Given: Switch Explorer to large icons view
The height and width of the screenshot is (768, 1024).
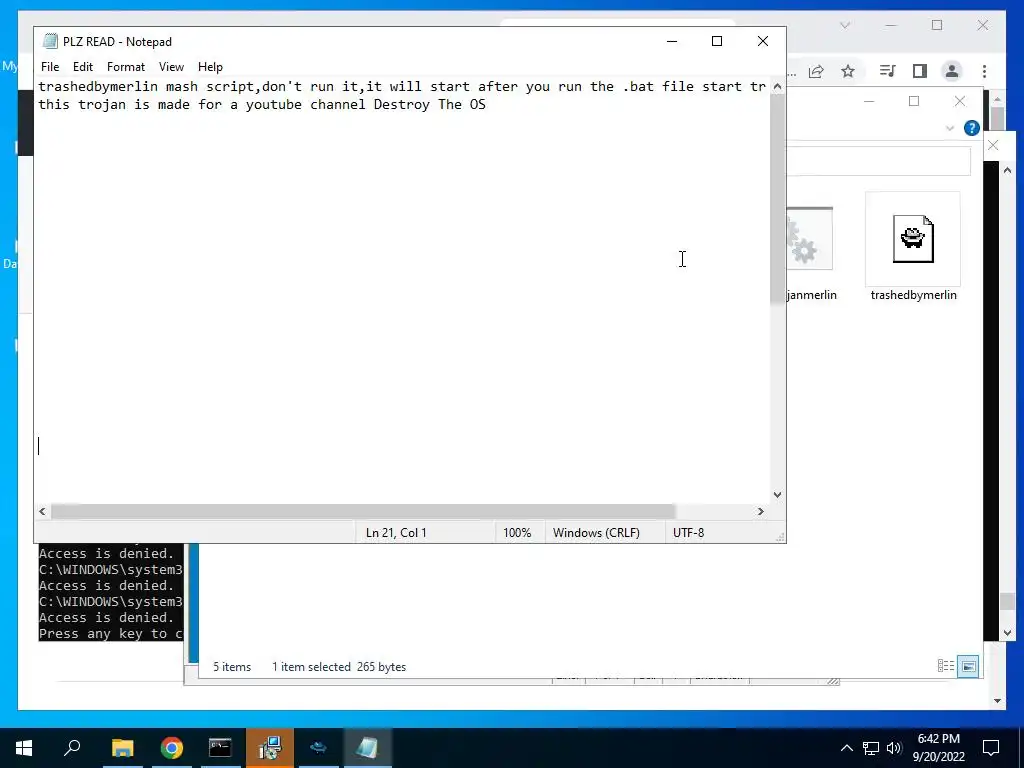Looking at the screenshot, I should 968,666.
